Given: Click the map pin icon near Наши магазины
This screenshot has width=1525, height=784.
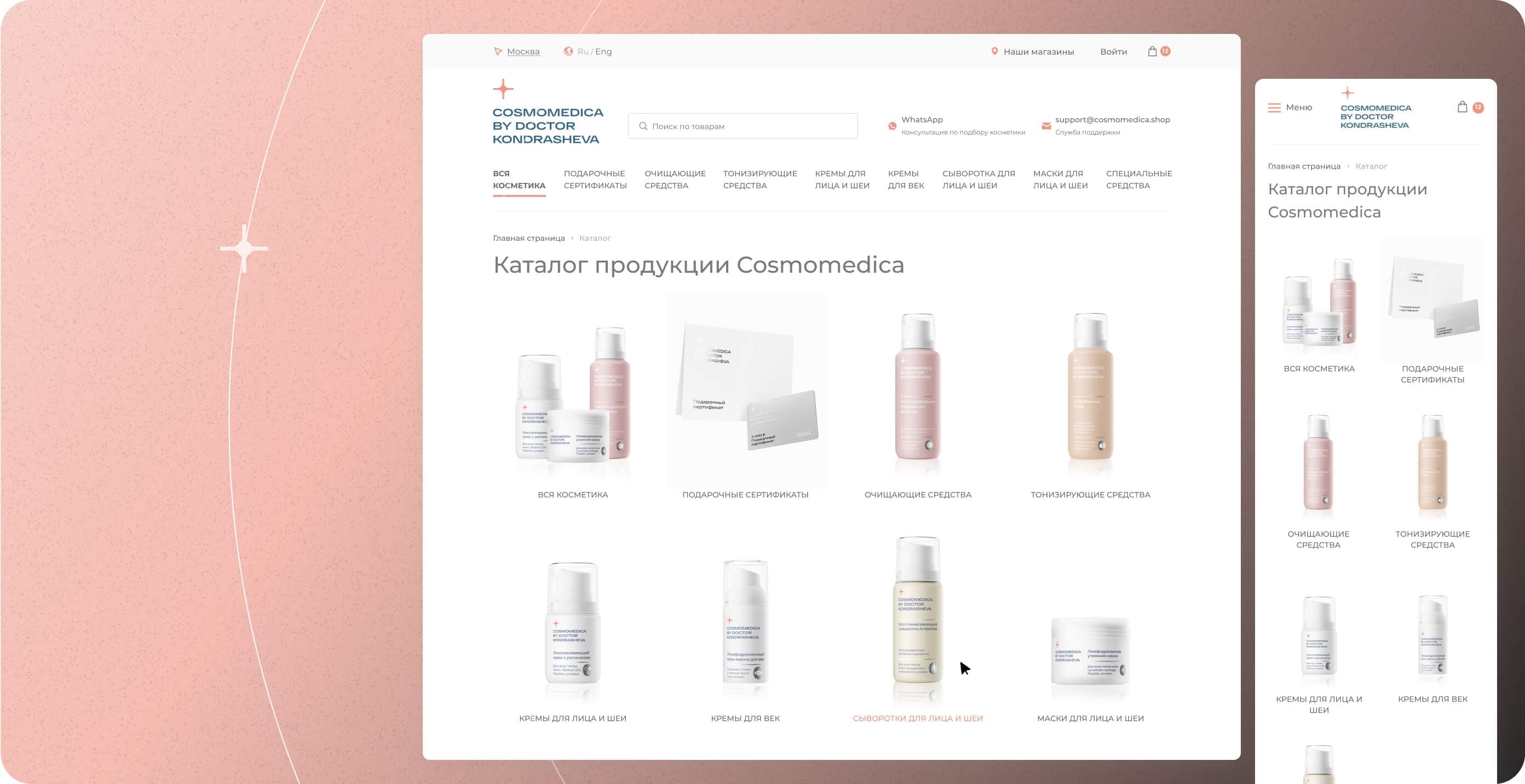Looking at the screenshot, I should (994, 51).
